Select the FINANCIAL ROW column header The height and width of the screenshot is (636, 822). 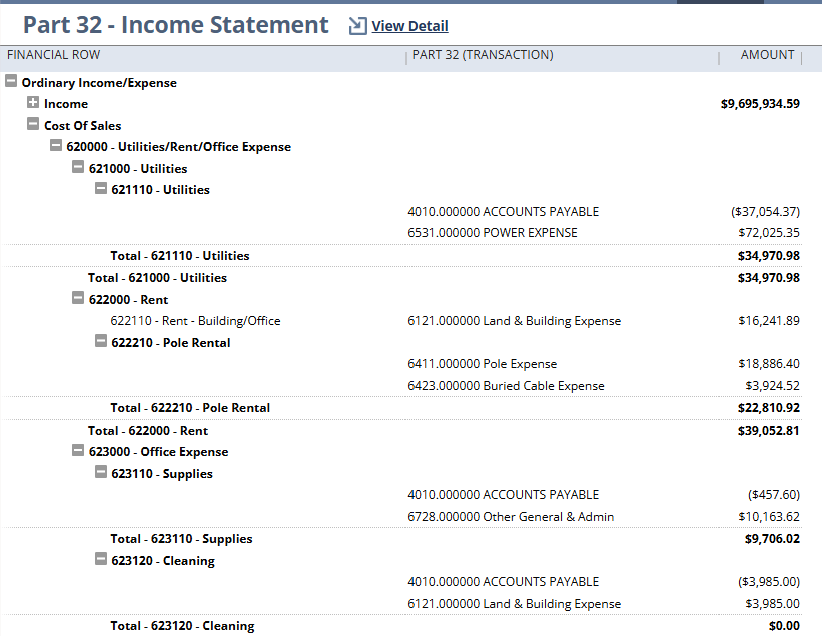[53, 55]
